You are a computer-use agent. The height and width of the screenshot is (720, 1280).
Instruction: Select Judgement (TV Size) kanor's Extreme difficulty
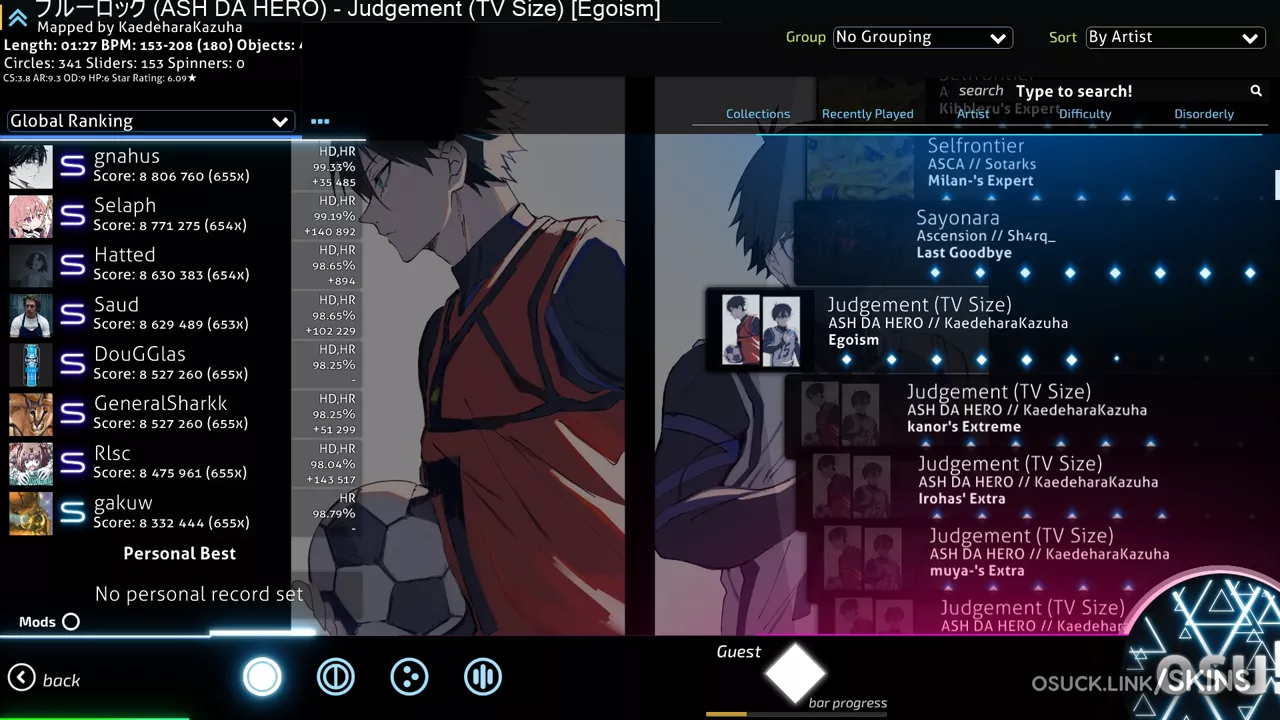click(x=1032, y=416)
